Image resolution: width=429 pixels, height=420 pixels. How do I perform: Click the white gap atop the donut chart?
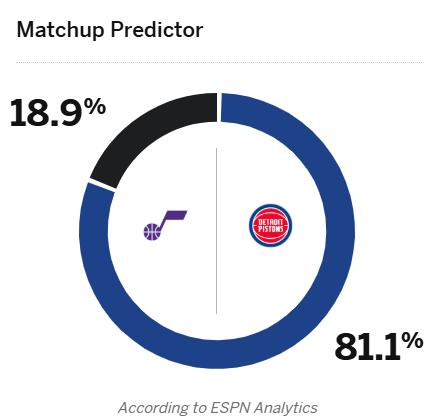[x=219, y=108]
